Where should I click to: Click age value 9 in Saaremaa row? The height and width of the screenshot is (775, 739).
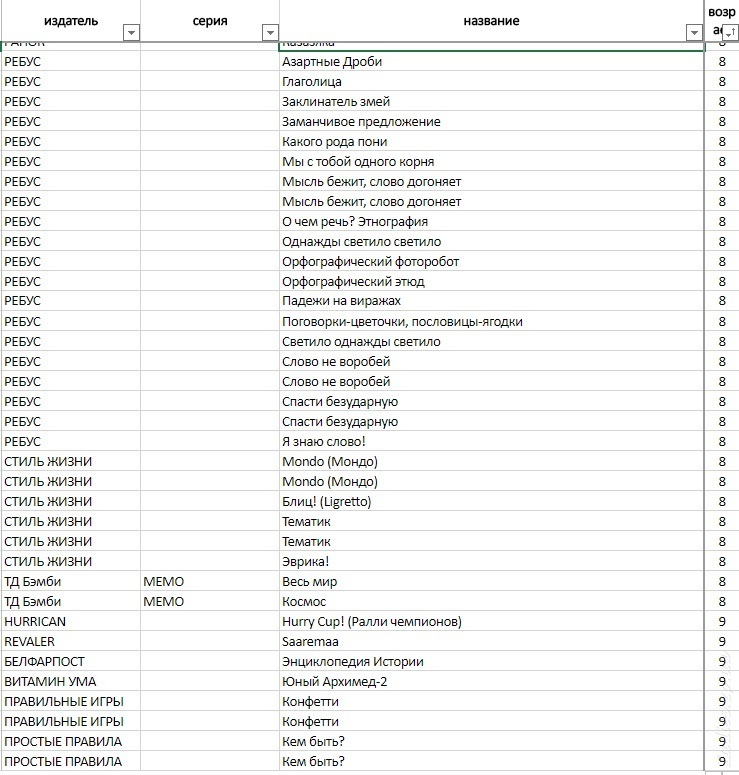tap(722, 642)
